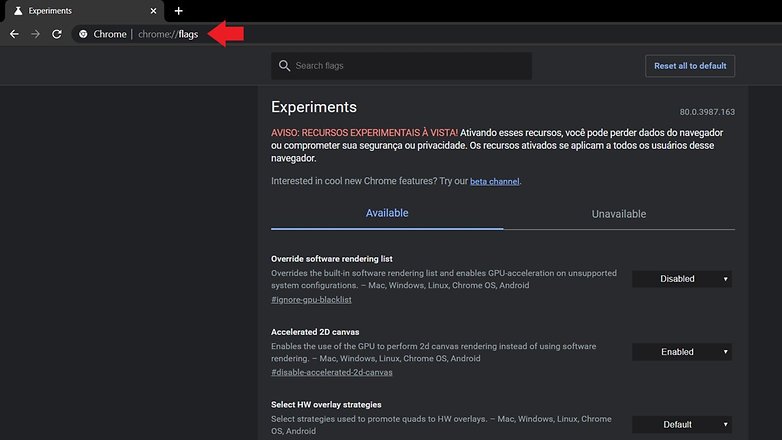The height and width of the screenshot is (440, 782).
Task: Open a new tab with plus icon
Action: [x=179, y=11]
